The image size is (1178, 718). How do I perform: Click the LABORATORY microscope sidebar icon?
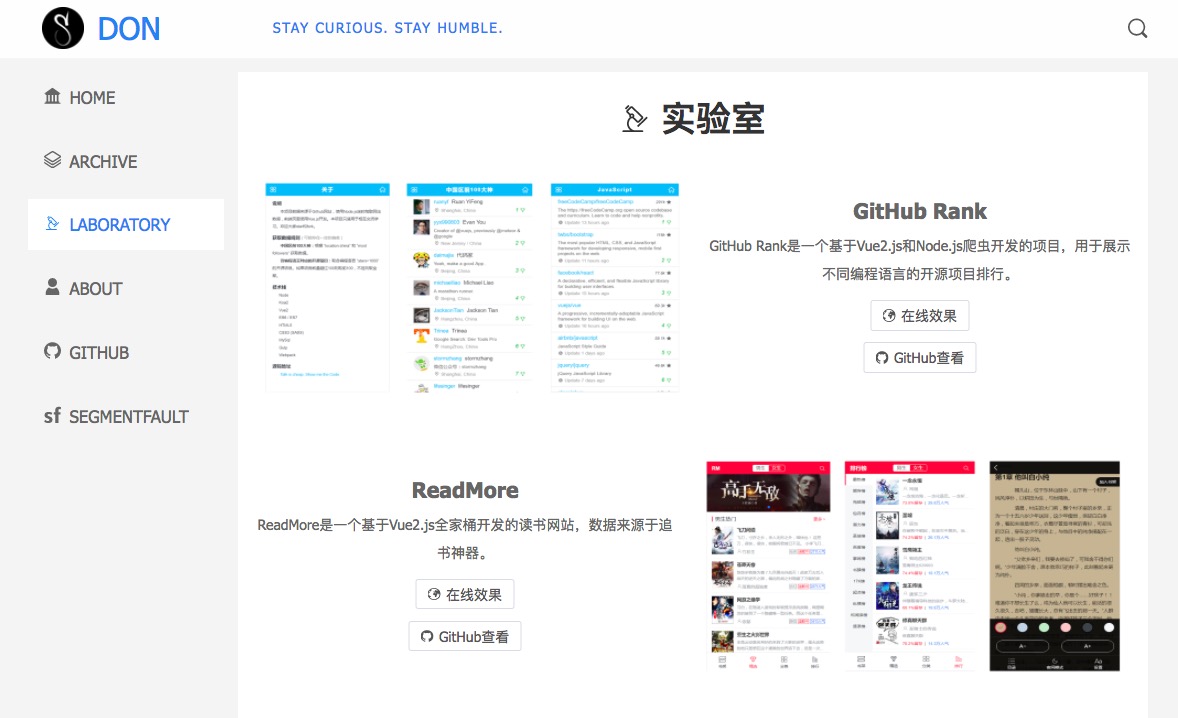(52, 223)
